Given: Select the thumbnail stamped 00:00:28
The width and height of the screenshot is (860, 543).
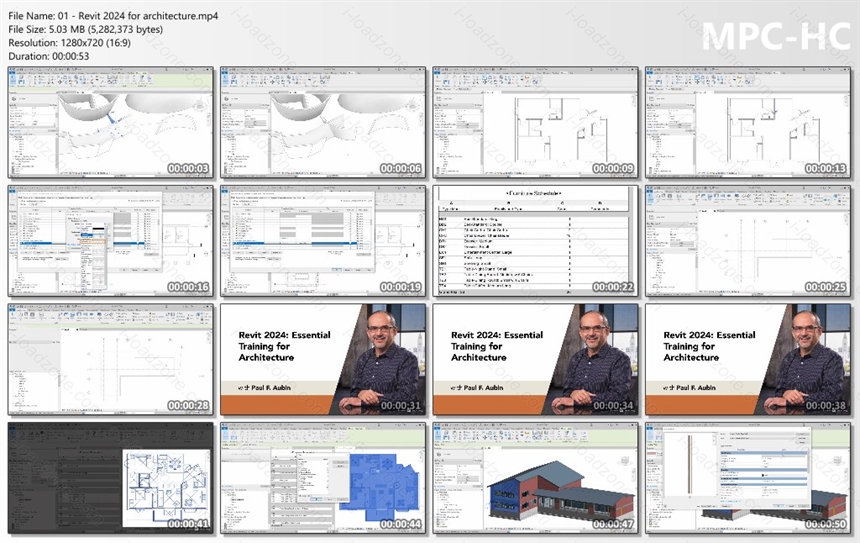Looking at the screenshot, I should (110, 360).
